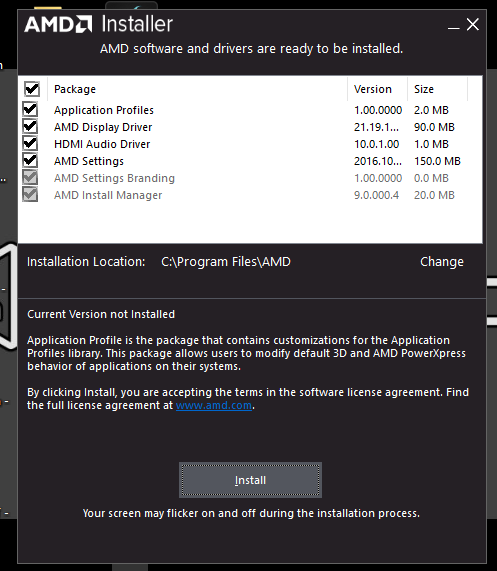Select the AMD Settings package row
This screenshot has width=497, height=571.
point(250,161)
